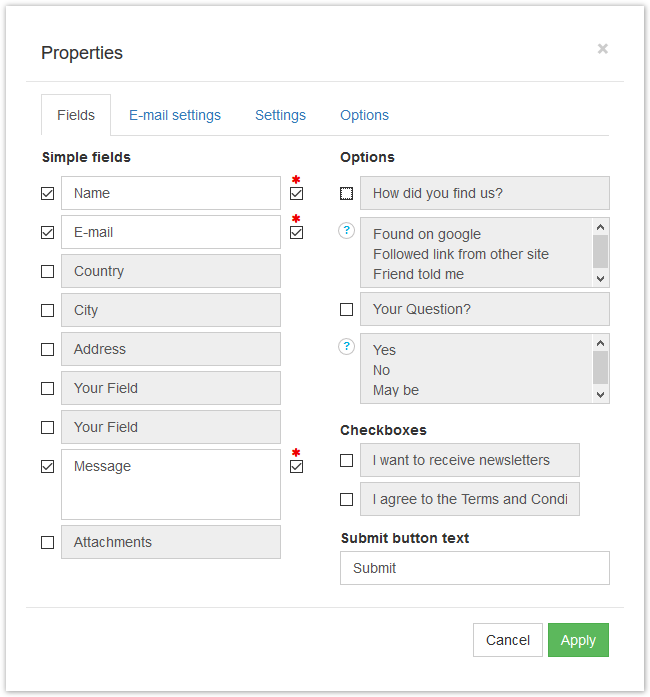Click the Submit button text field
The image size is (650, 697).
click(x=475, y=568)
